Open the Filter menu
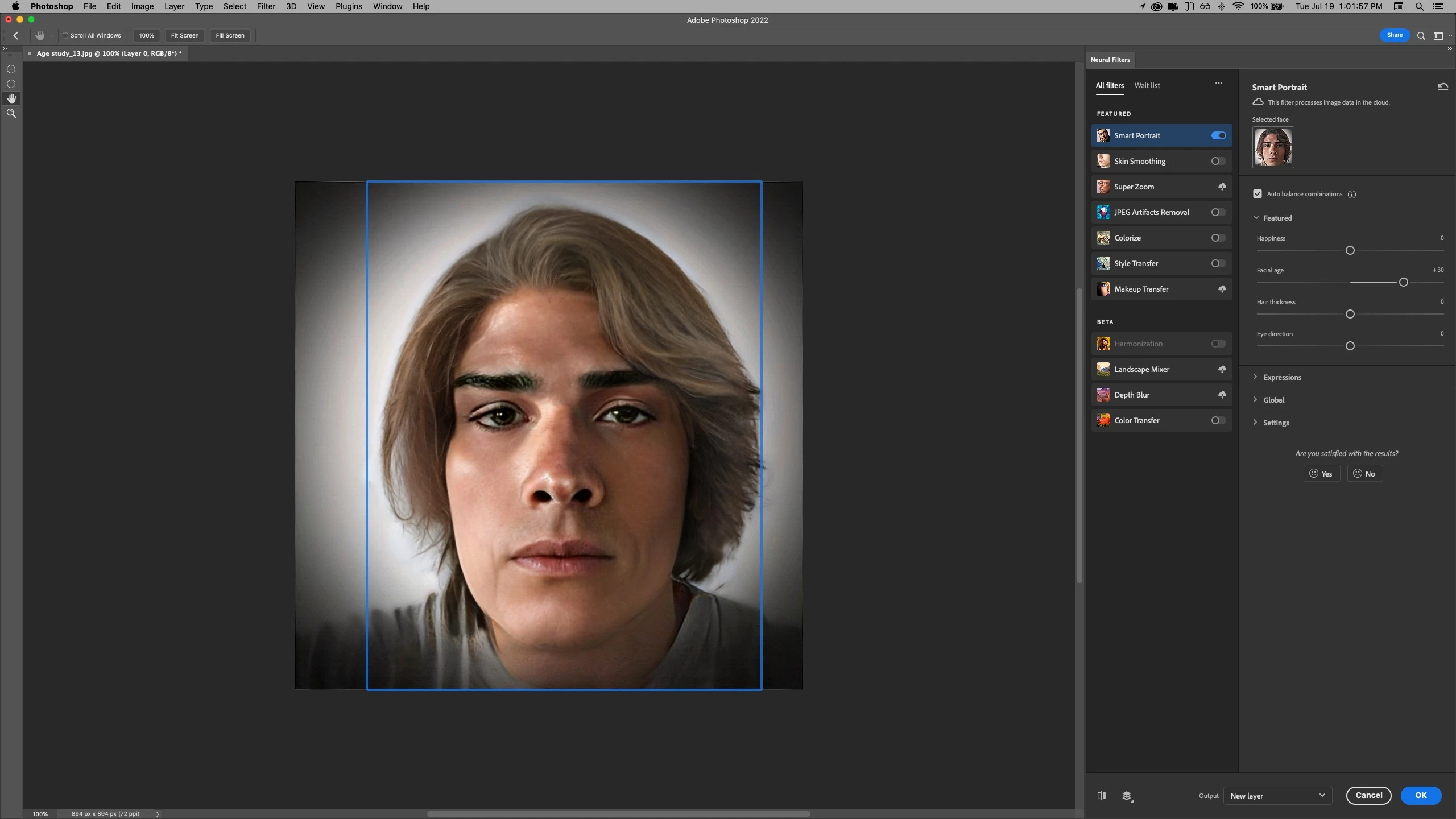The height and width of the screenshot is (819, 1456). [266, 6]
